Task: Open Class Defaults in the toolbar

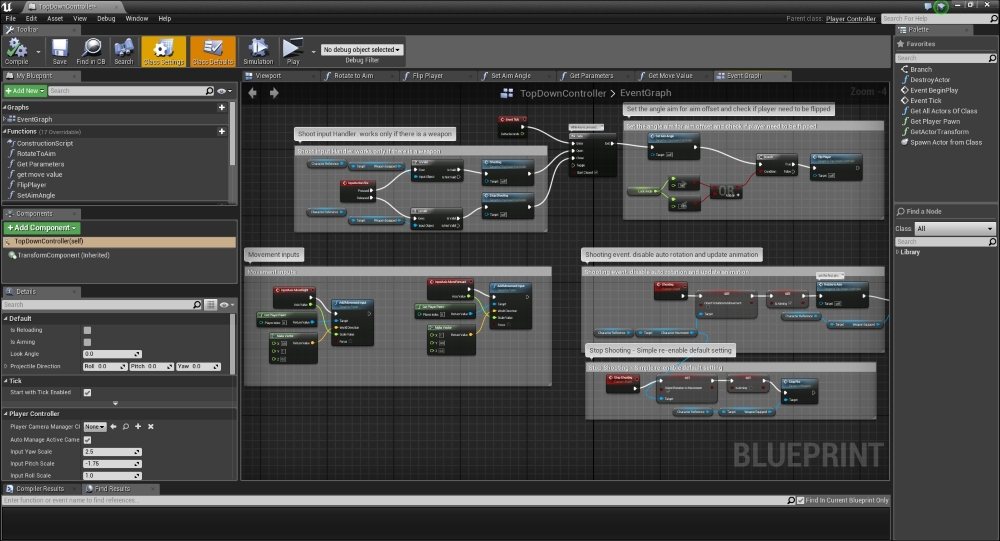Action: point(213,49)
